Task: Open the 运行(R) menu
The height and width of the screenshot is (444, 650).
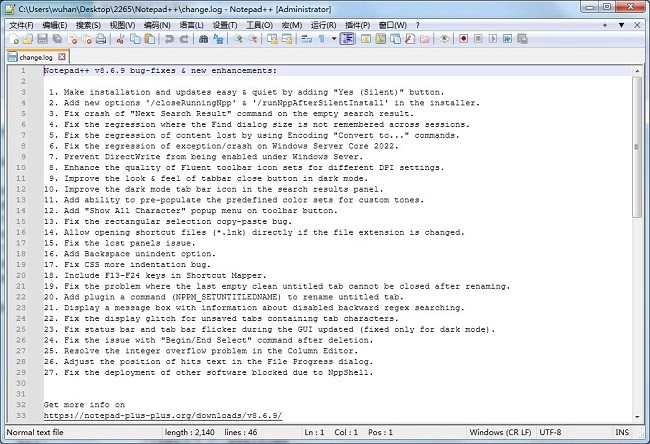Action: coord(324,25)
